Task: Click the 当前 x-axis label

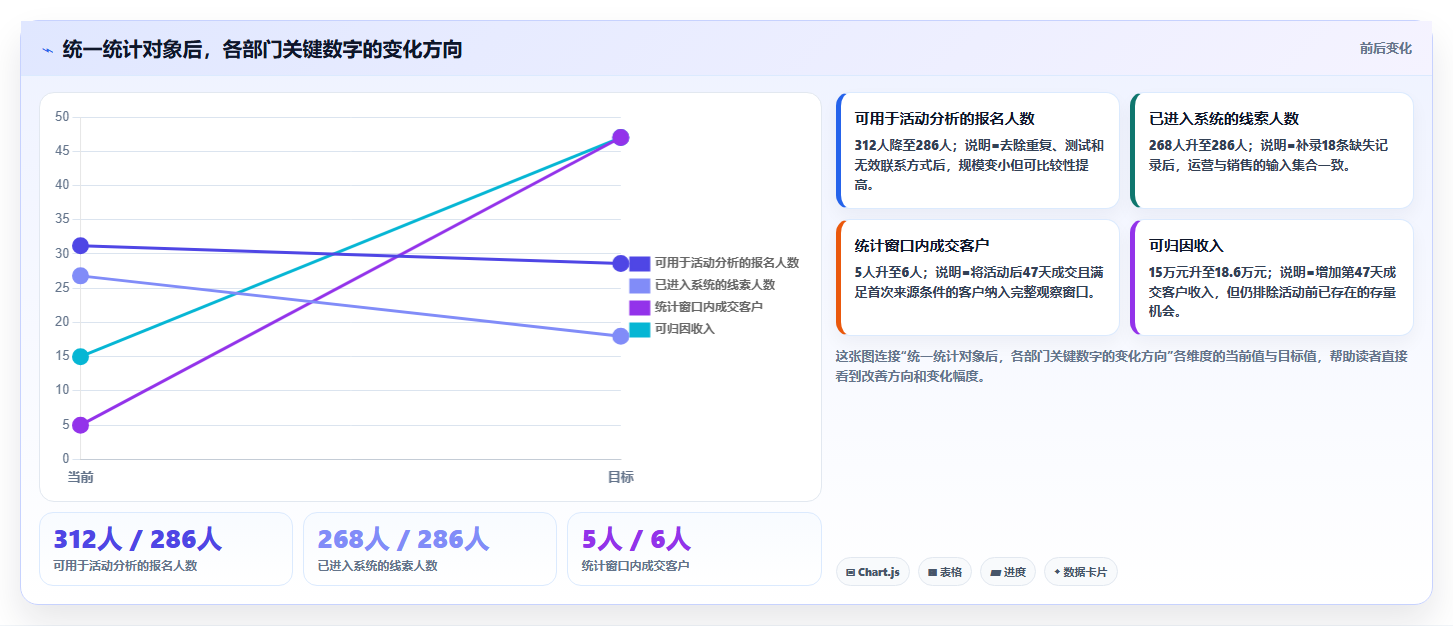Action: [80, 477]
